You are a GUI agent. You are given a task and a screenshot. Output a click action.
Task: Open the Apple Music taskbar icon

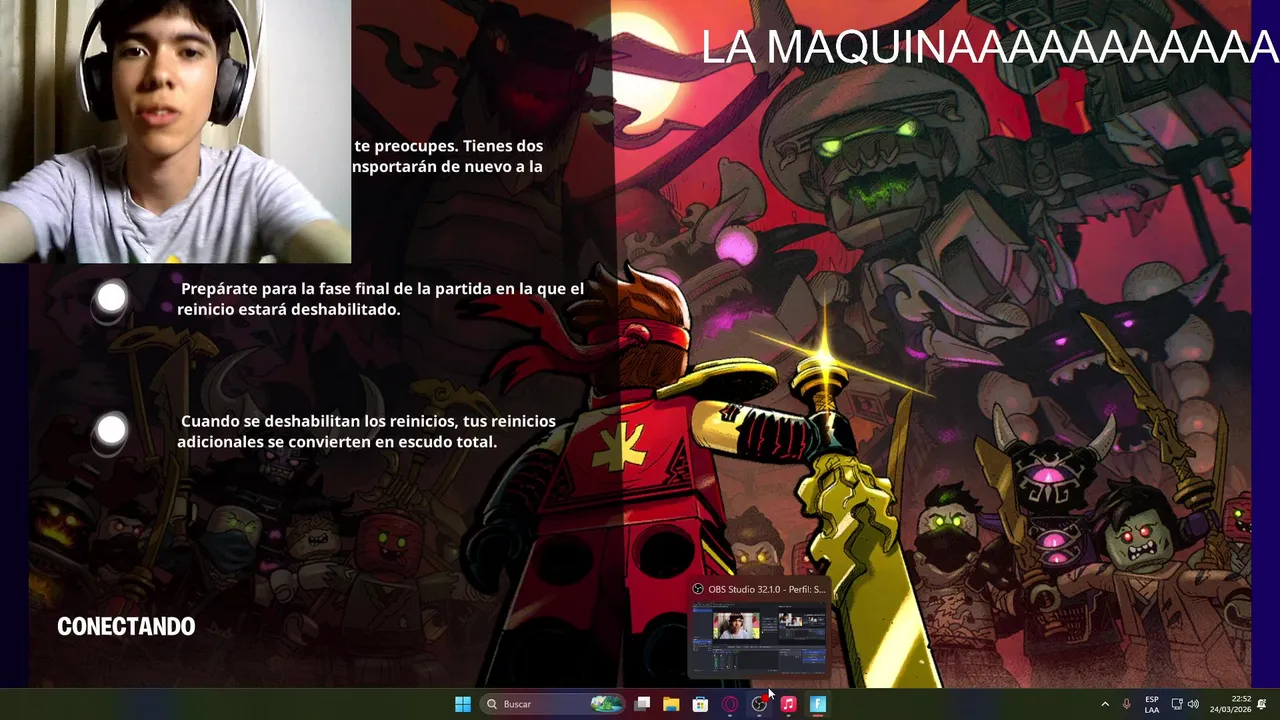(788, 704)
